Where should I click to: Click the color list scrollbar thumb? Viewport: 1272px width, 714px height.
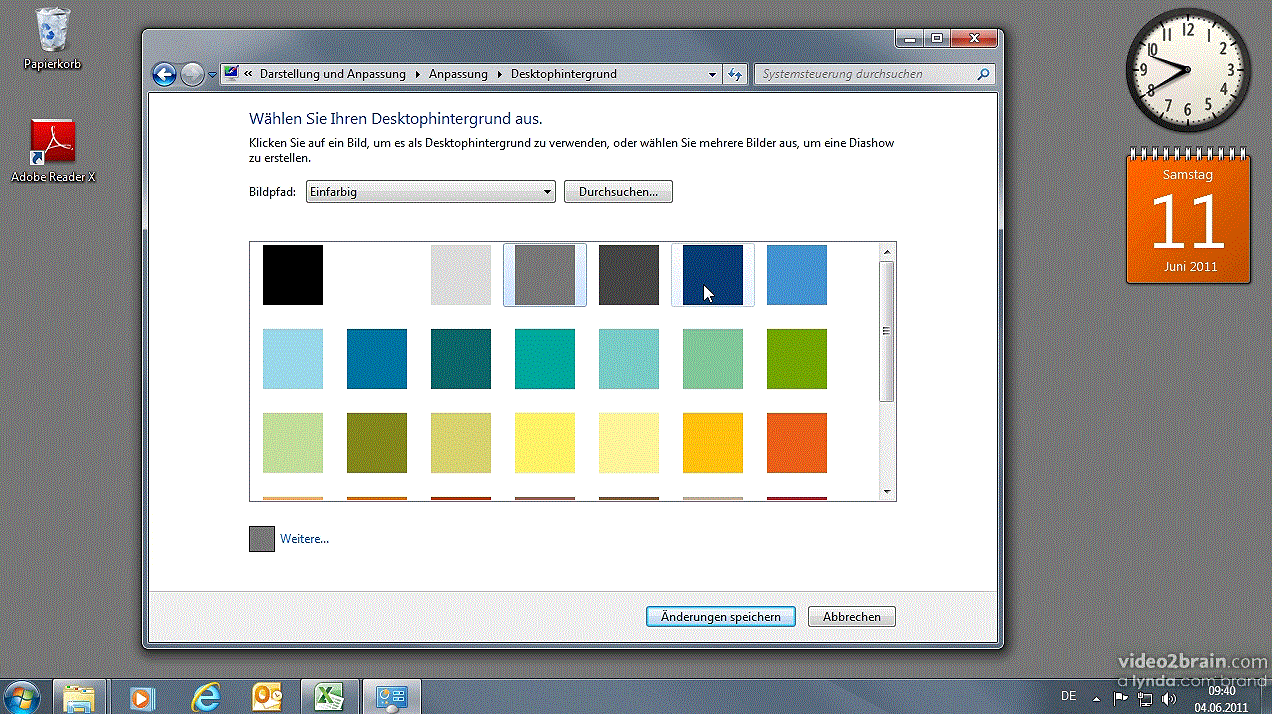click(887, 332)
